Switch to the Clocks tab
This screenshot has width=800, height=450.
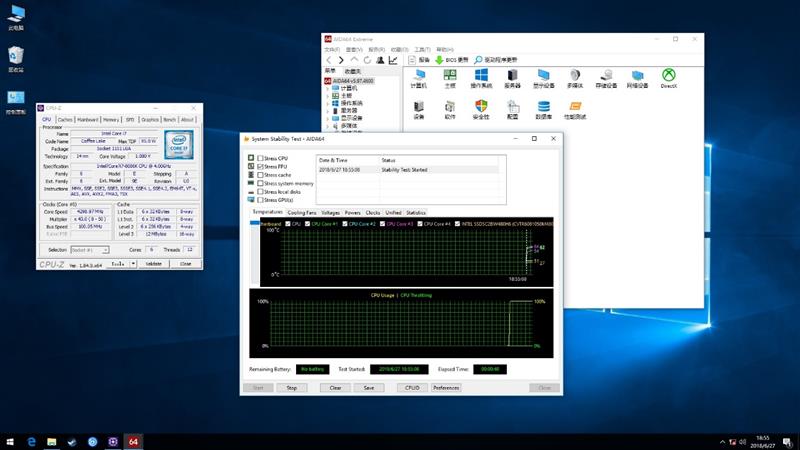373,213
